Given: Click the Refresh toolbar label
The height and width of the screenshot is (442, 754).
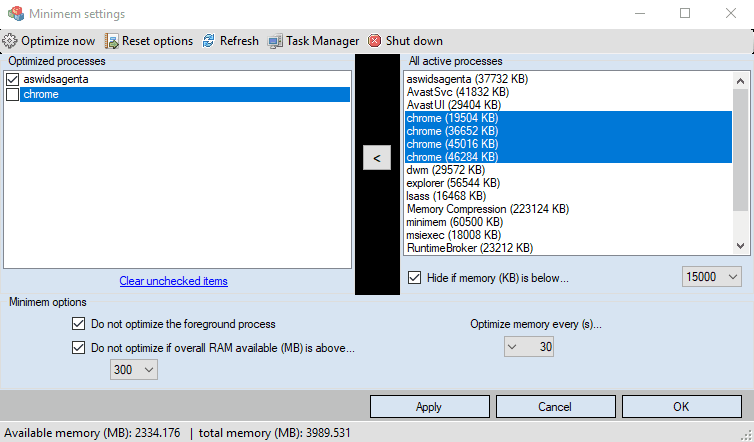Looking at the screenshot, I should [239, 41].
